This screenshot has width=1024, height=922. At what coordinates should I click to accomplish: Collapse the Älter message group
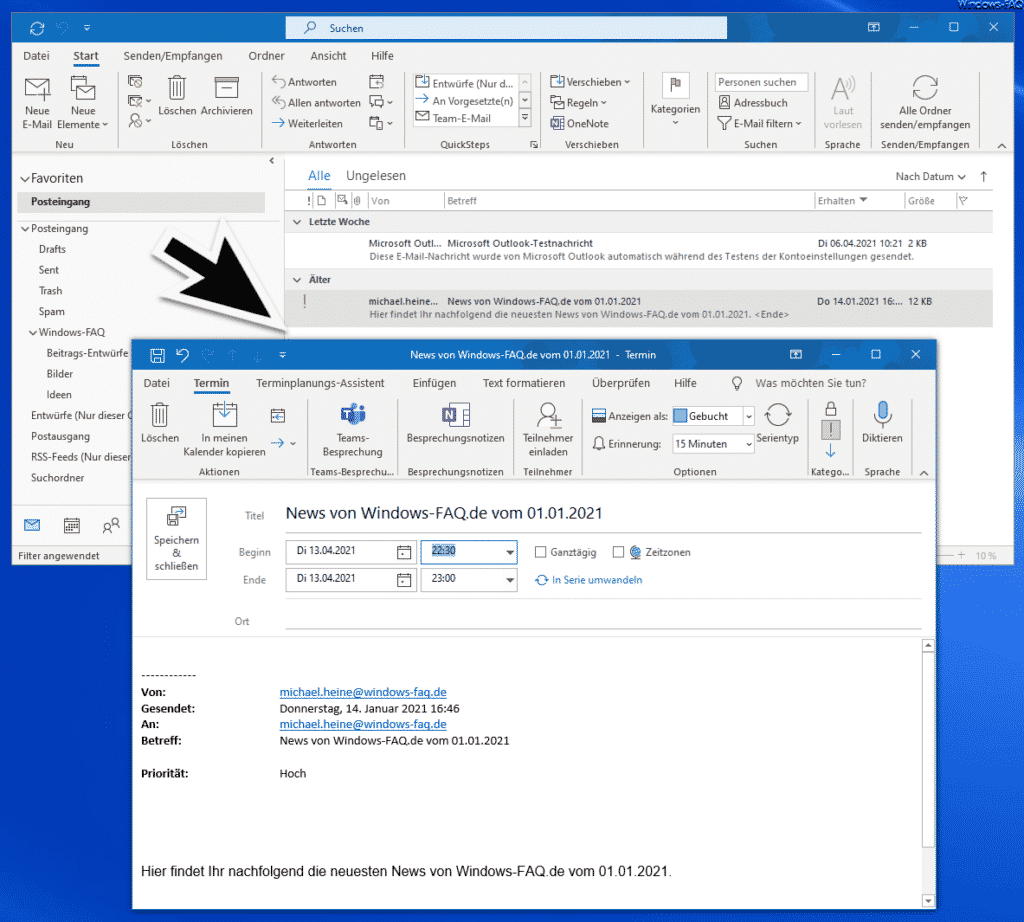click(297, 279)
